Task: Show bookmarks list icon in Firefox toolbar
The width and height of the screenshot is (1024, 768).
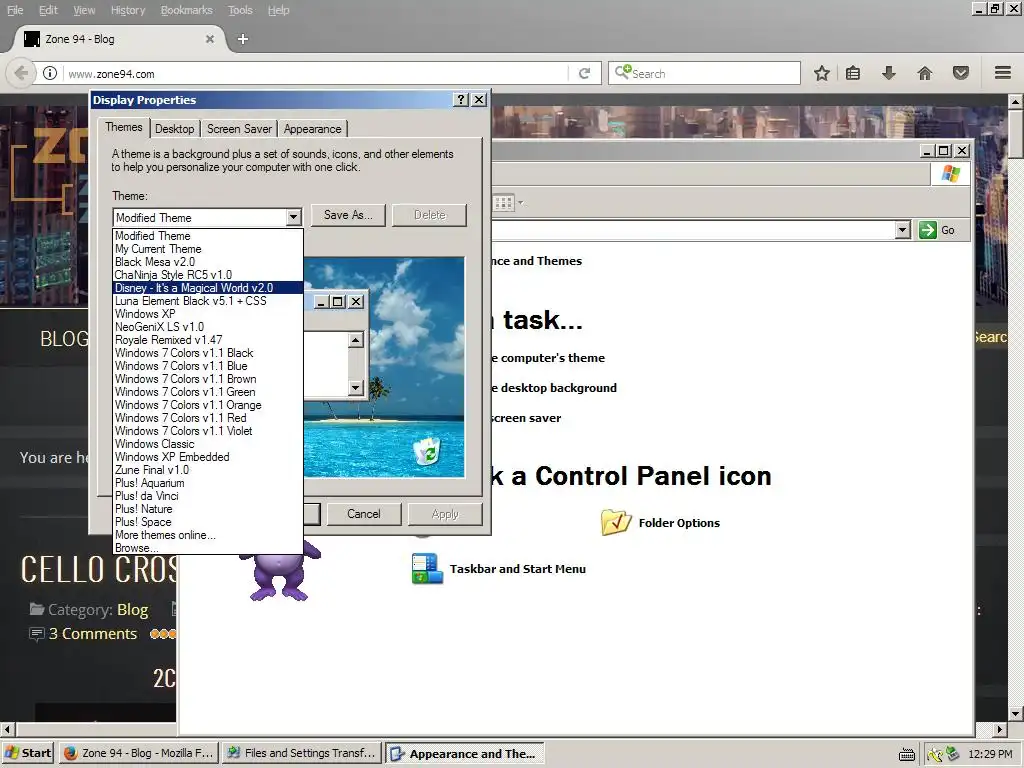Action: click(x=853, y=73)
